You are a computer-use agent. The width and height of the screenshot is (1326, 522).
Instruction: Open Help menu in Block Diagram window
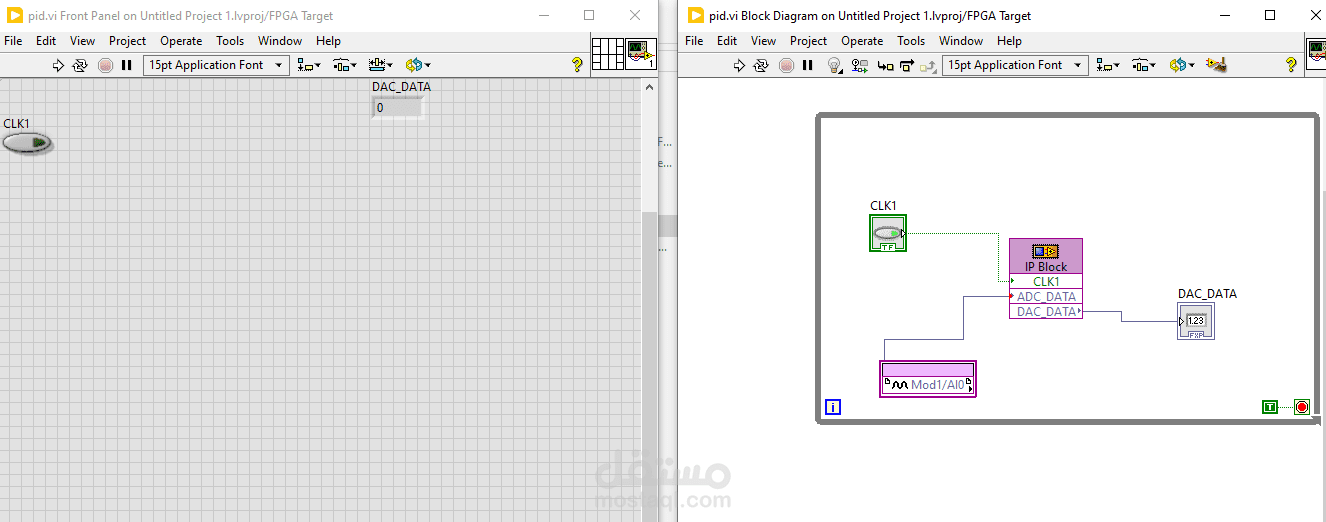[x=1009, y=41]
